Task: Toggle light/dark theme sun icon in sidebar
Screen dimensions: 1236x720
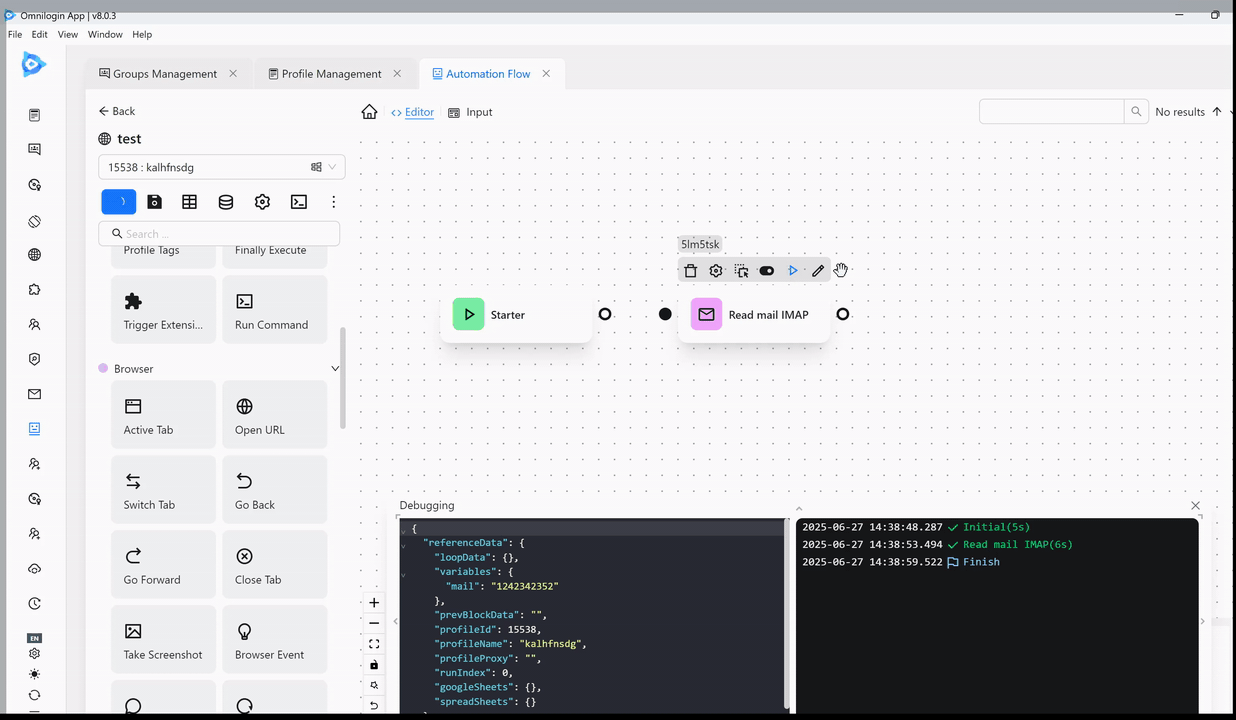Action: coord(35,674)
